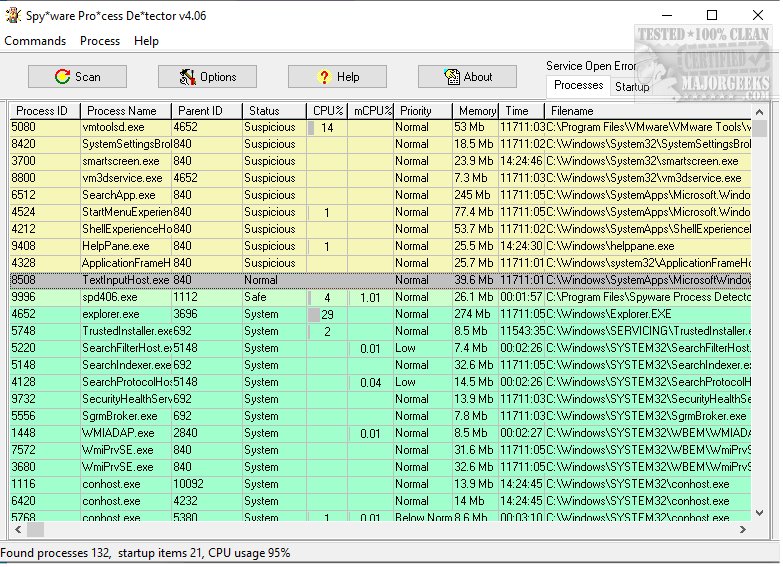The width and height of the screenshot is (783, 567).
Task: Switch to the Processes tab
Action: (x=578, y=85)
